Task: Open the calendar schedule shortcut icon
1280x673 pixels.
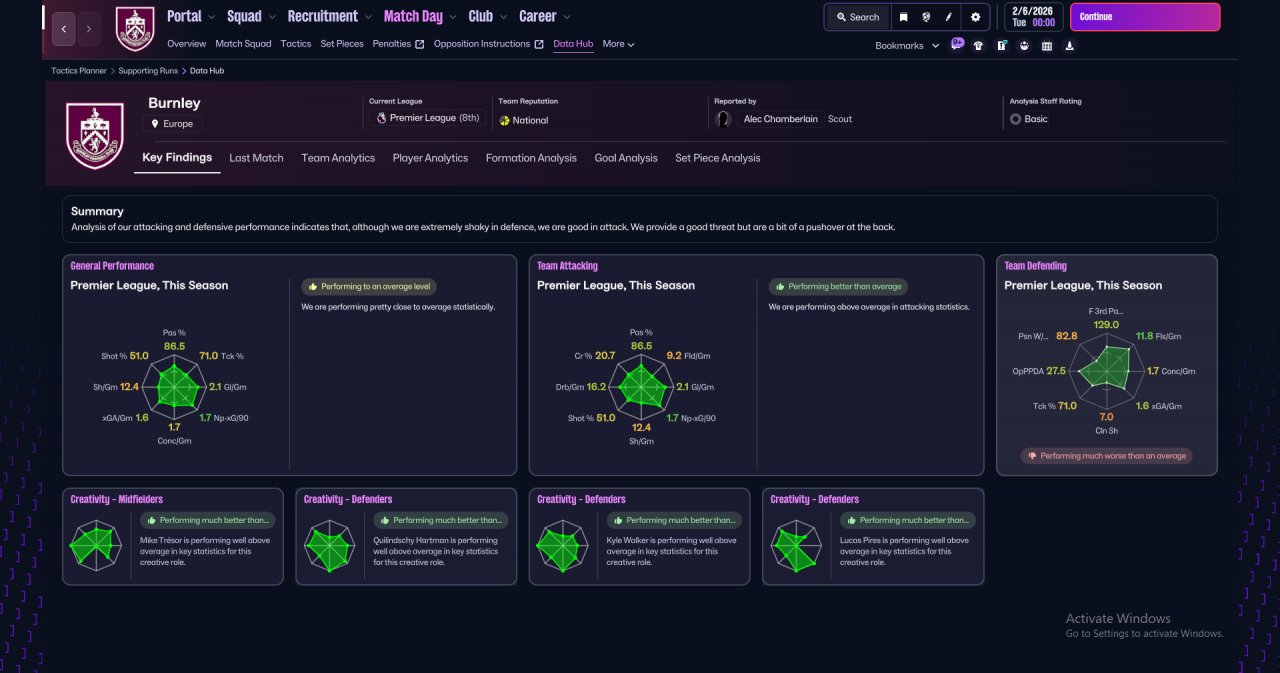Action: [1047, 45]
